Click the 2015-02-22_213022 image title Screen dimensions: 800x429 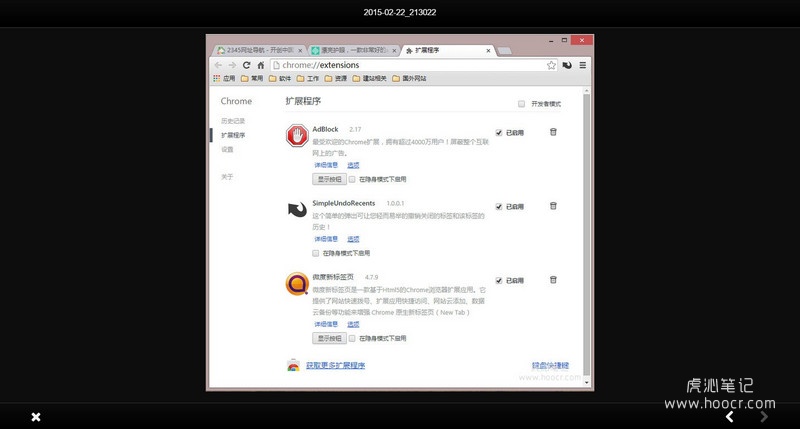click(x=399, y=12)
